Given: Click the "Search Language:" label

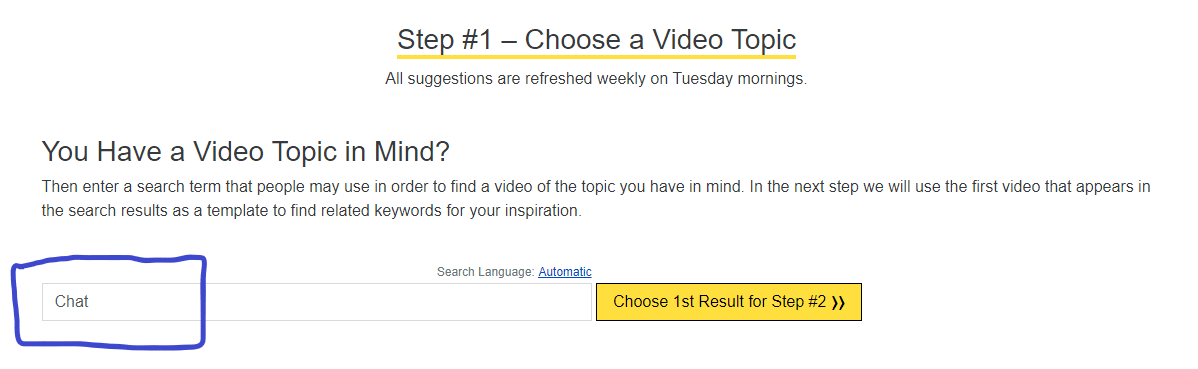Looking at the screenshot, I should (485, 272).
